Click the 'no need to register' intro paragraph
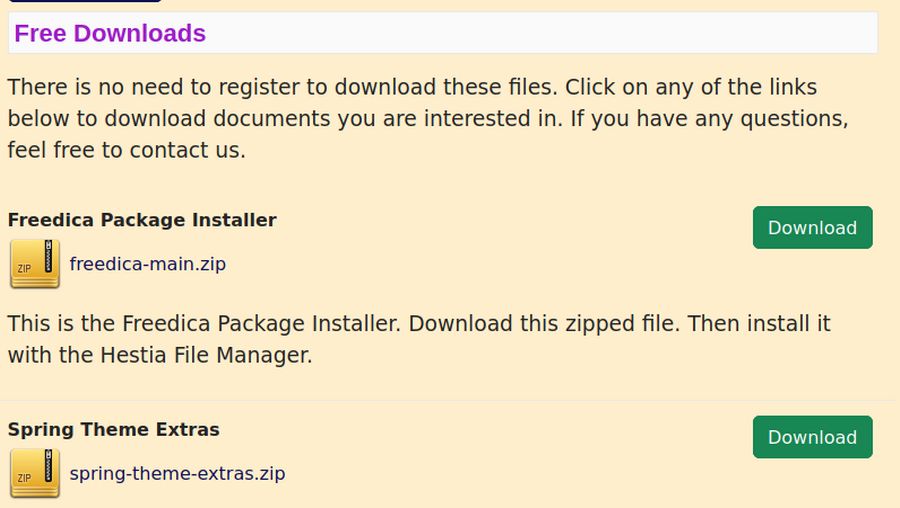 (428, 118)
